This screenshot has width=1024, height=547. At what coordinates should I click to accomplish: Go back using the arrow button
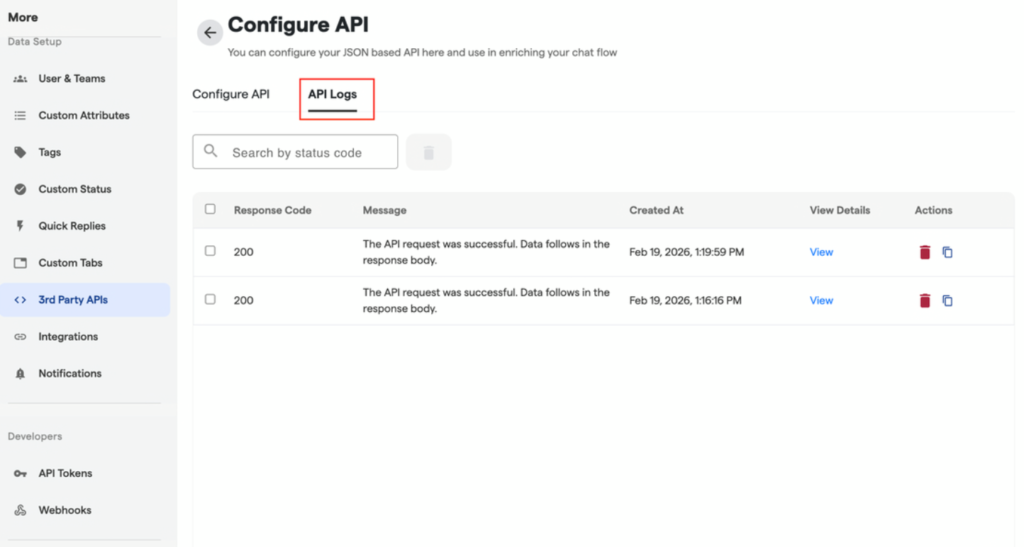click(x=210, y=33)
